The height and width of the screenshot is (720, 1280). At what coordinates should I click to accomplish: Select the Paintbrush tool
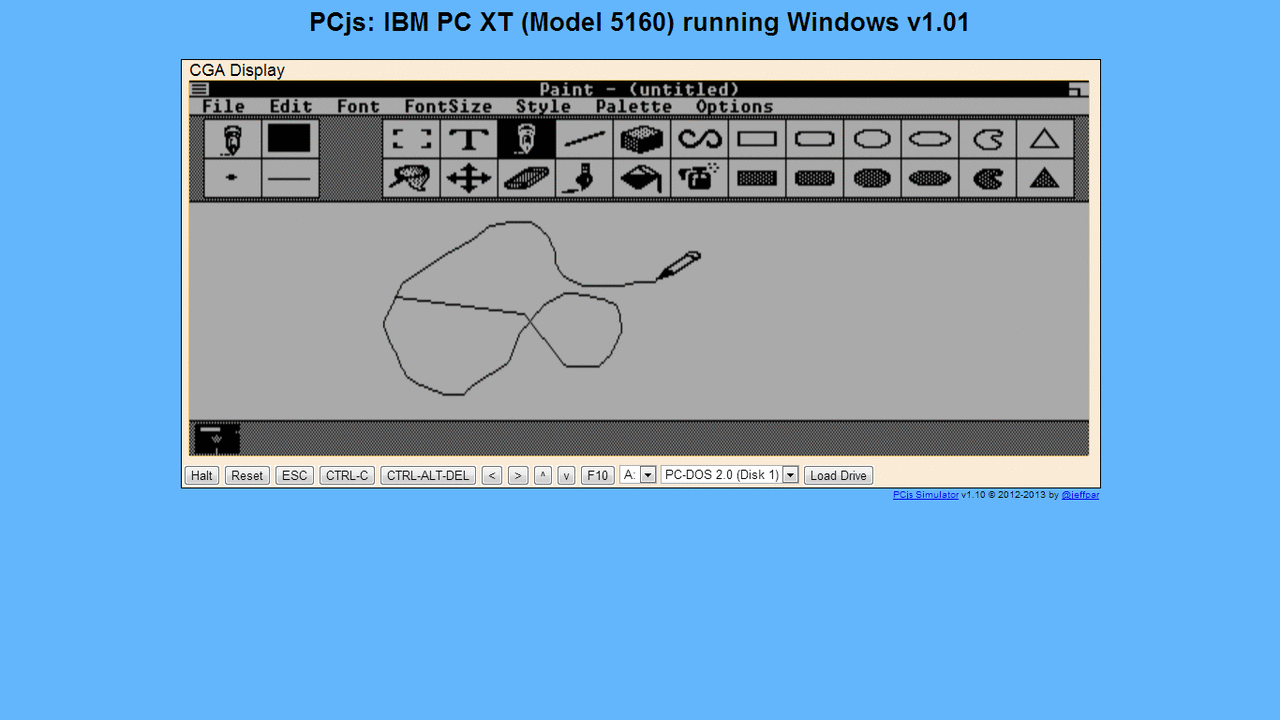click(584, 178)
